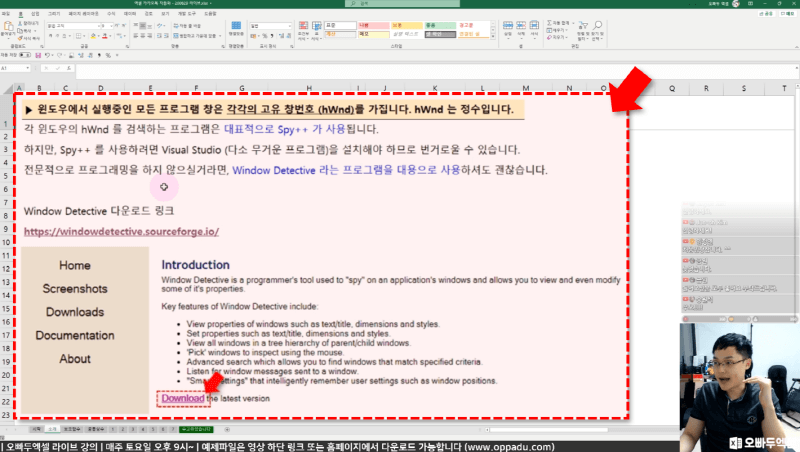
Task: Click Delete cells icon
Action: 521,26
